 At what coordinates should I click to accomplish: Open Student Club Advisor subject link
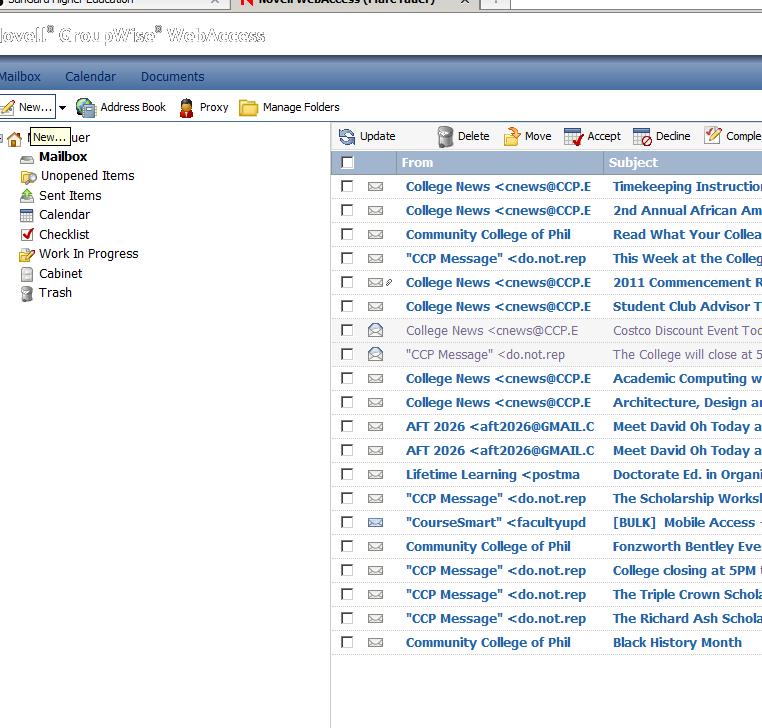(687, 306)
